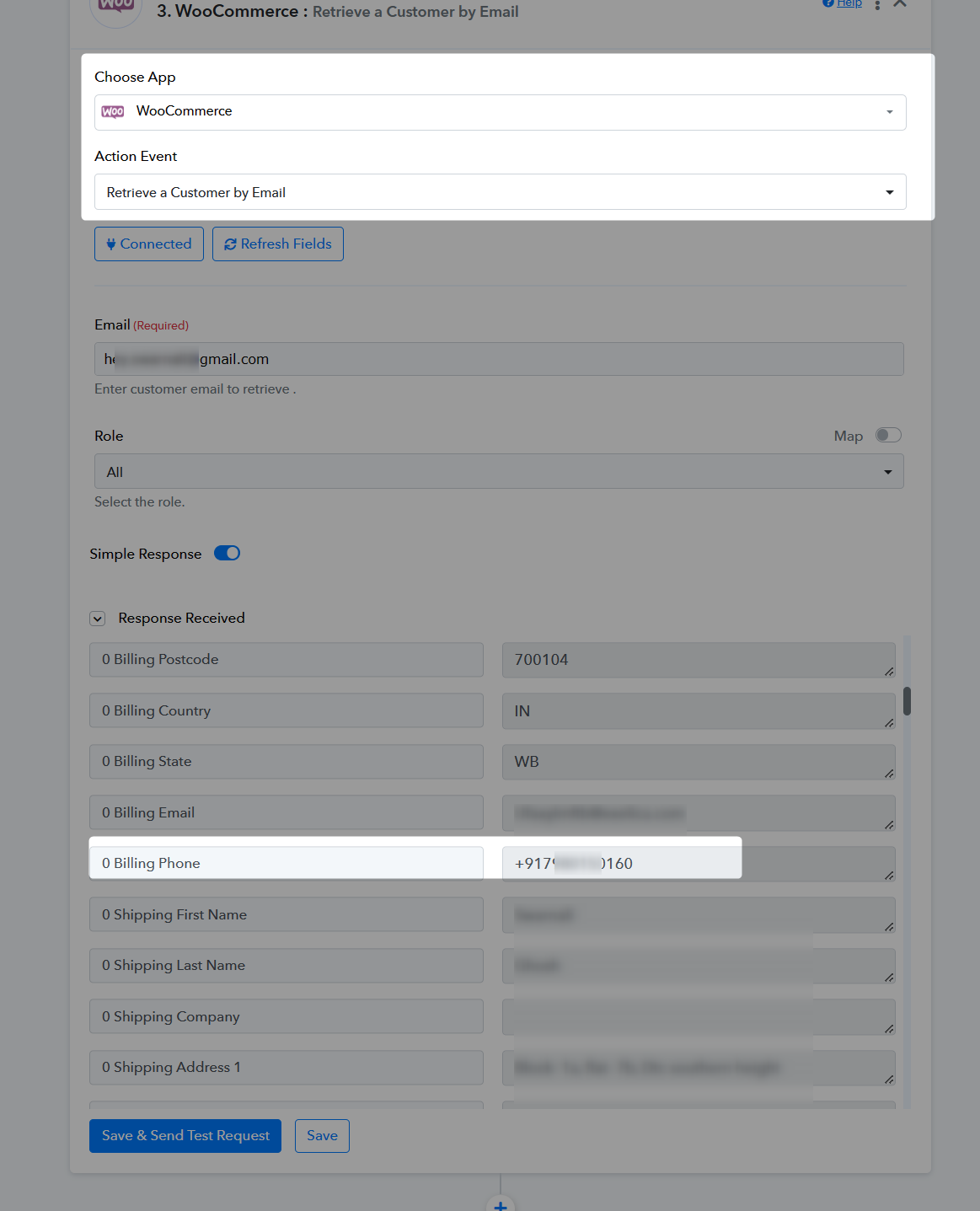Click the IN country value box

[699, 711]
